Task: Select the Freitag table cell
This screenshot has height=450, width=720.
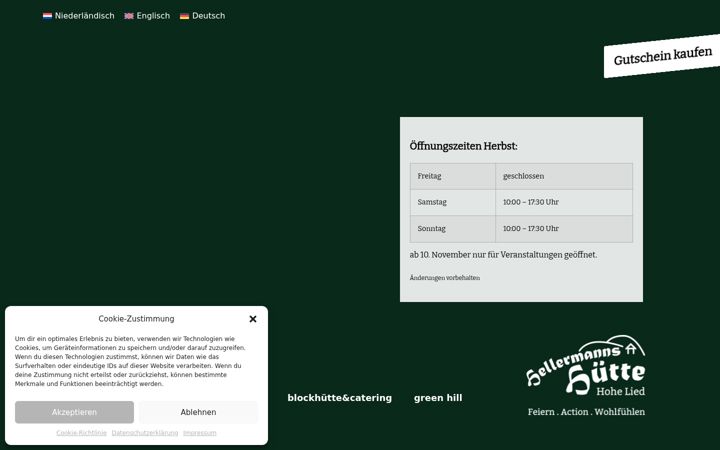Action: [453, 176]
